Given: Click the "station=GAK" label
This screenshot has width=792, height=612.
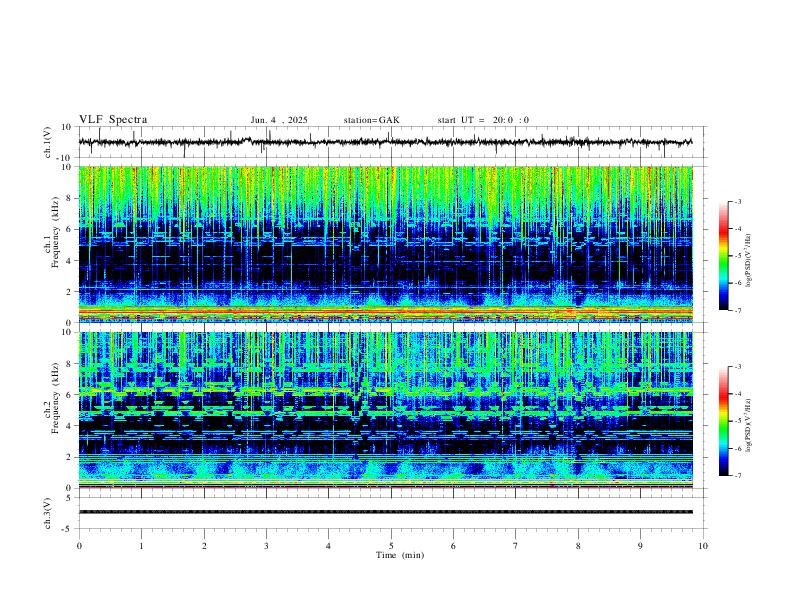Looking at the screenshot, I should (x=371, y=120).
